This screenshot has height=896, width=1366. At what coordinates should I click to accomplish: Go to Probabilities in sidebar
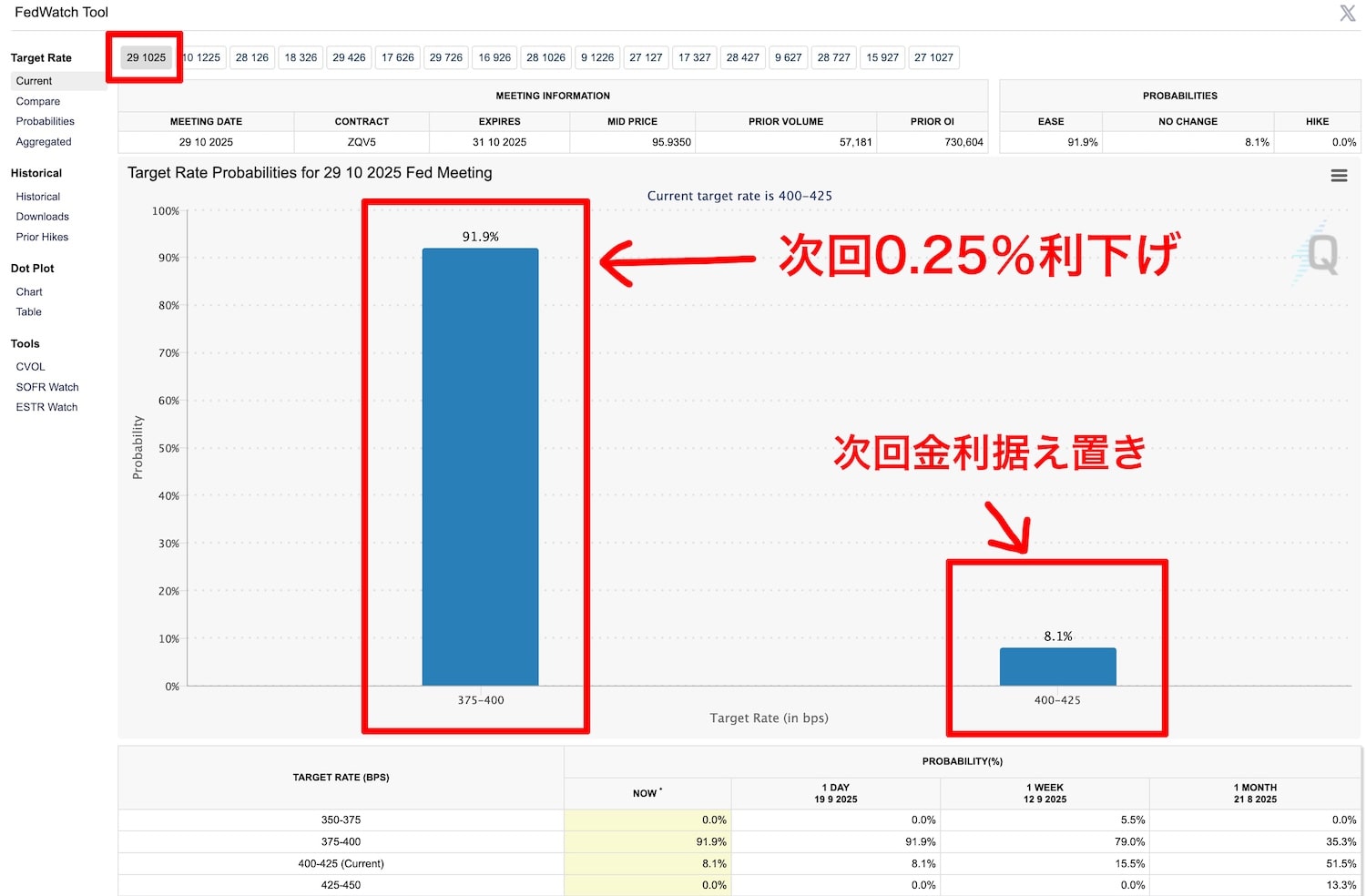point(45,121)
